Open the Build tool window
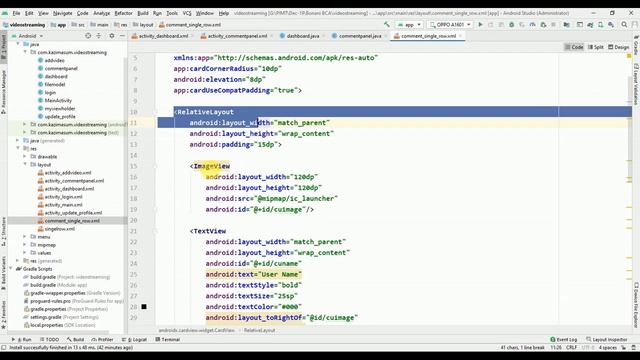Screen dimensions: 640x360 point(76,340)
